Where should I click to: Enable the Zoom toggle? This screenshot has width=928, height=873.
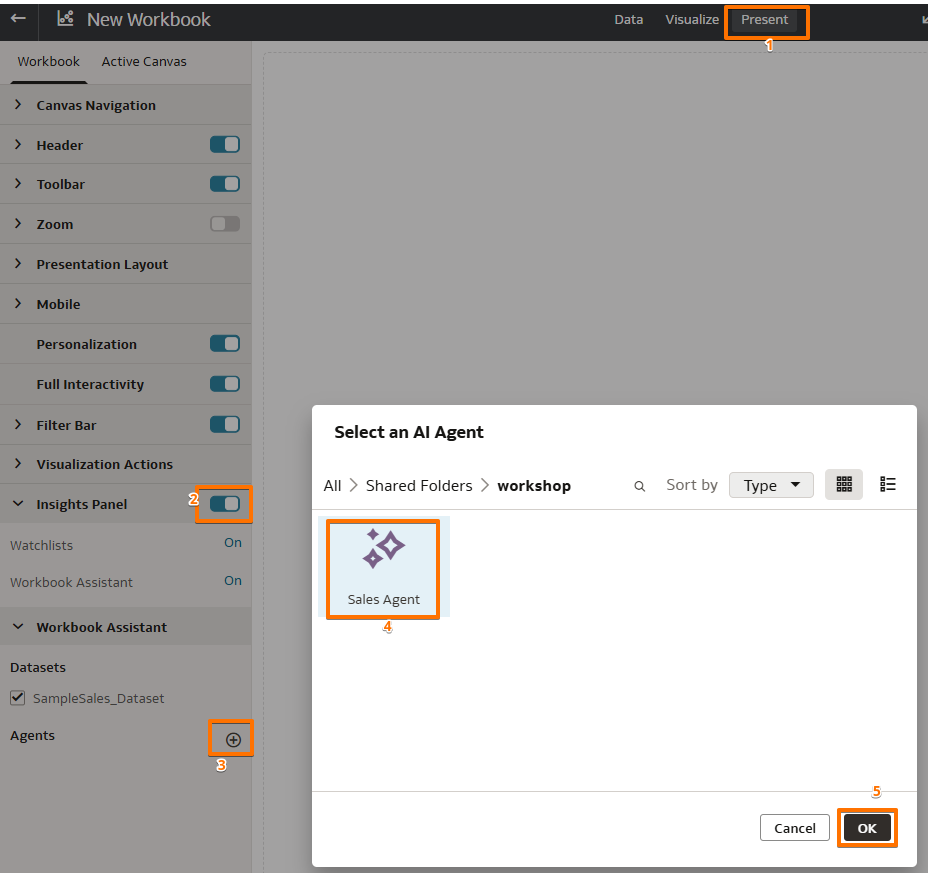[x=225, y=224]
